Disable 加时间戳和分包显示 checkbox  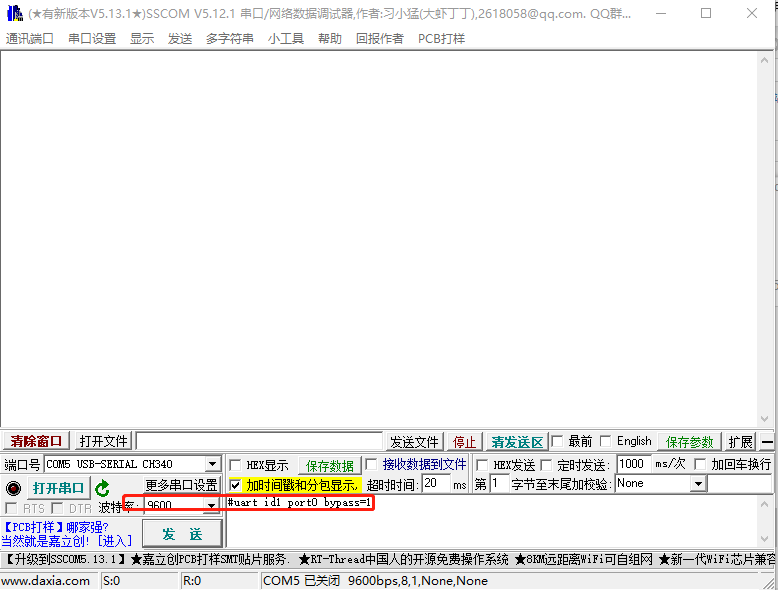pos(235,485)
